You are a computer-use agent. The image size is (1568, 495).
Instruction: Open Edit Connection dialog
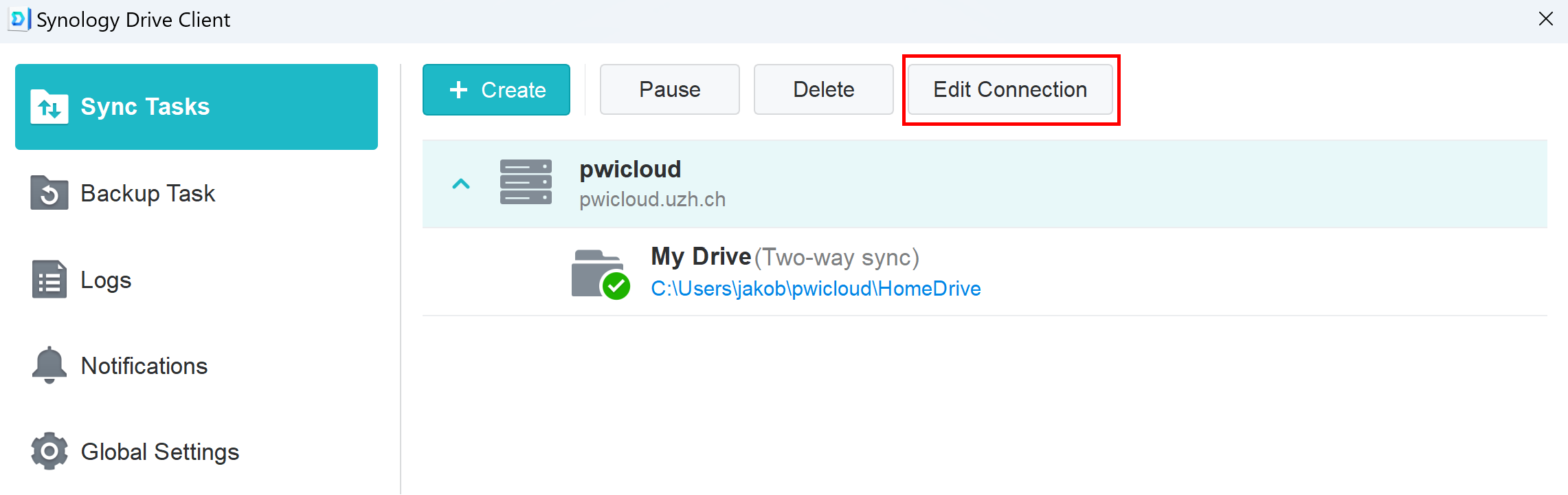(1010, 89)
